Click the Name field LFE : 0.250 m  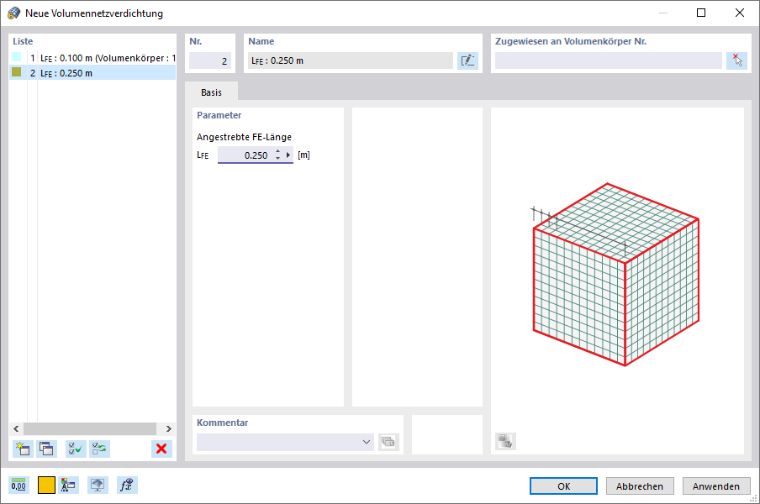point(350,61)
